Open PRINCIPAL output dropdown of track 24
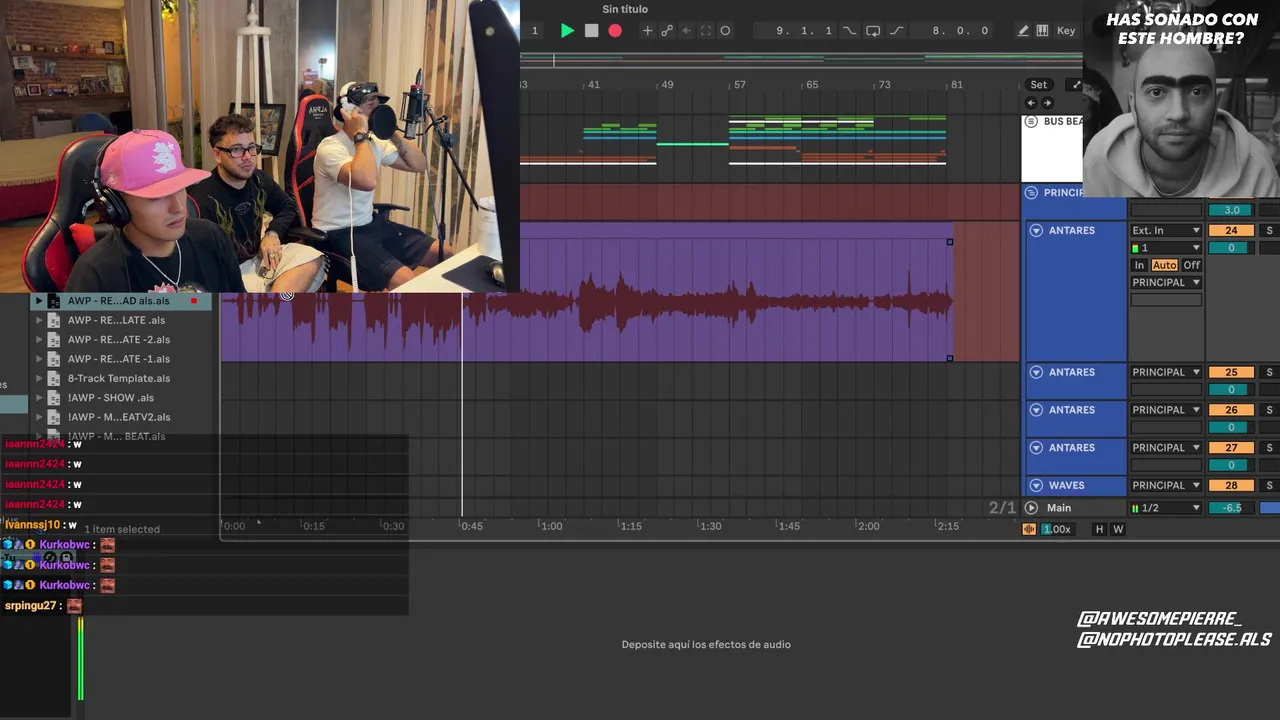The height and width of the screenshot is (720, 1280). tap(1166, 283)
